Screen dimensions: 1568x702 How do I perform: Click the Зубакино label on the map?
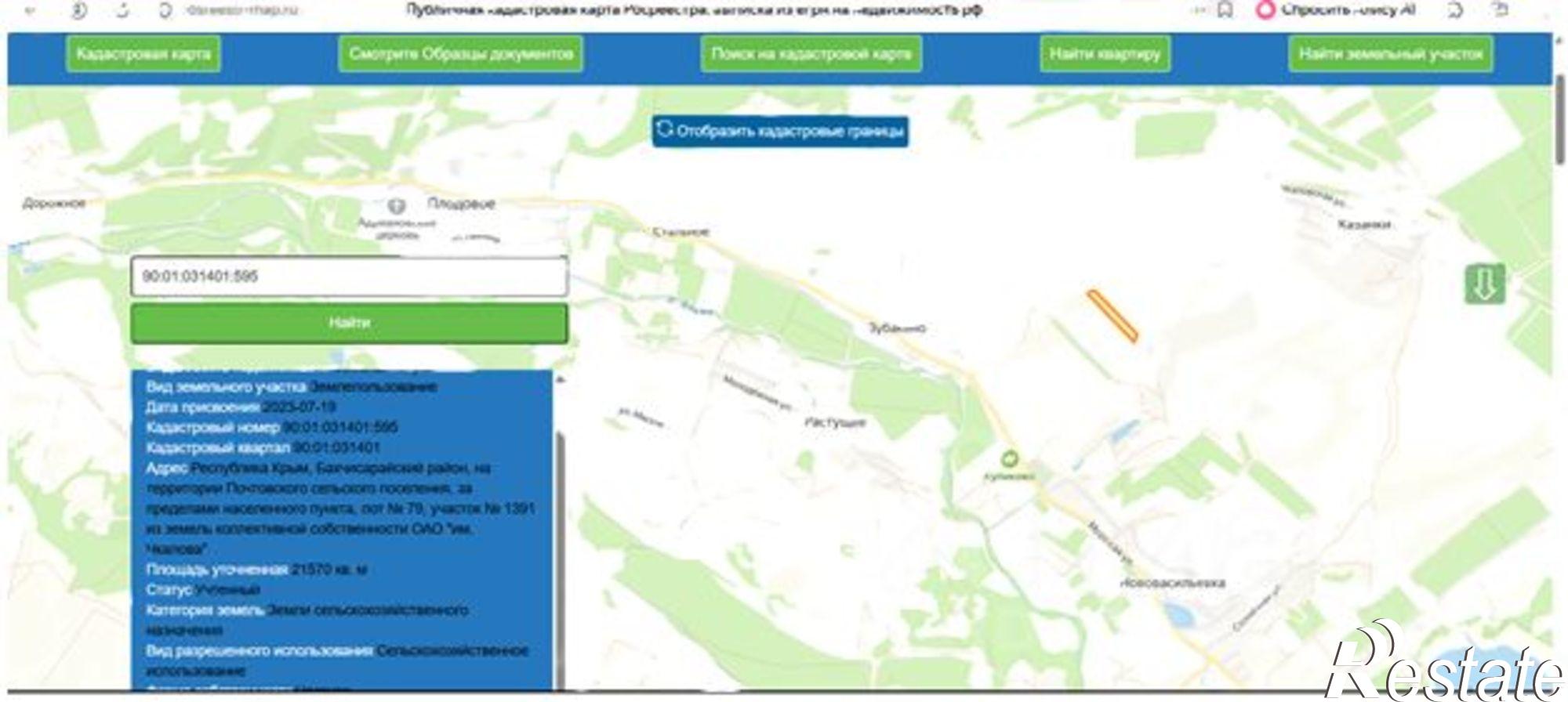[897, 328]
